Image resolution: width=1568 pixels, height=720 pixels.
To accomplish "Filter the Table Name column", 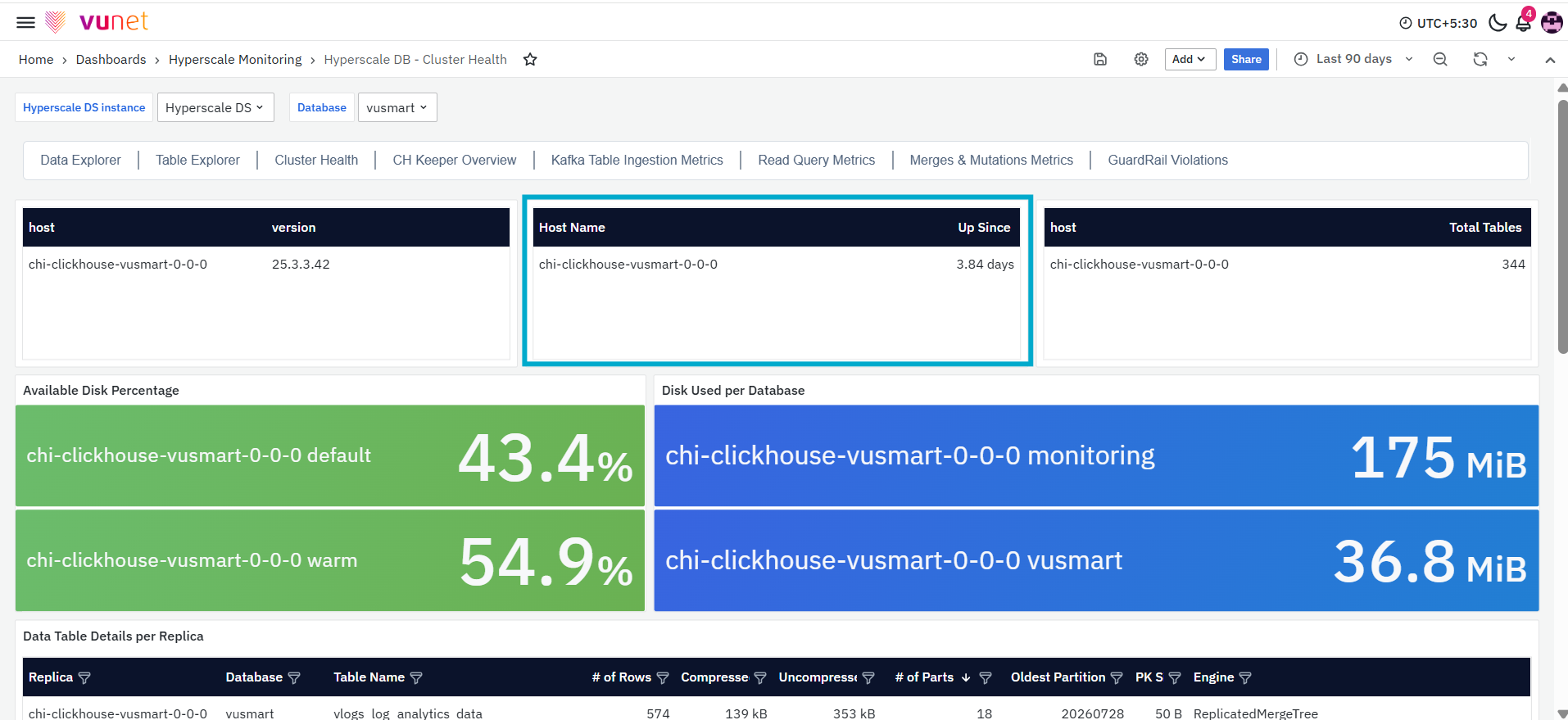I will (416, 678).
